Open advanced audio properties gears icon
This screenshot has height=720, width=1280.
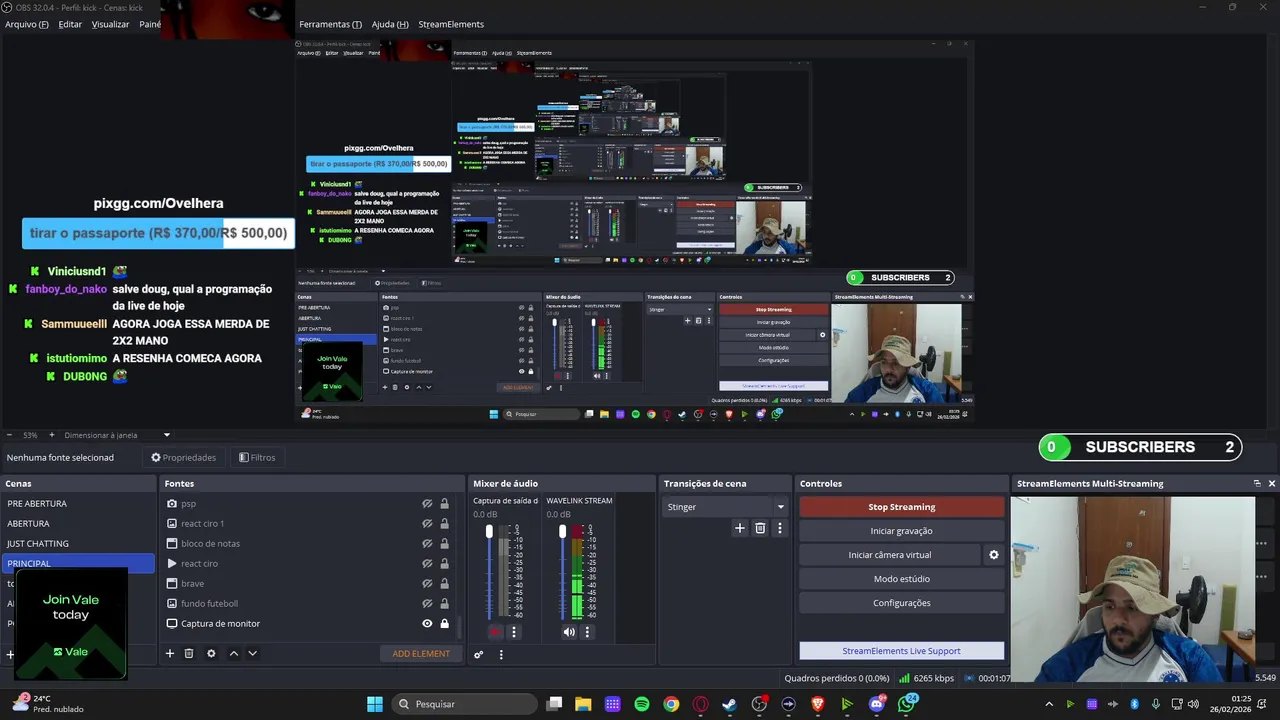479,655
